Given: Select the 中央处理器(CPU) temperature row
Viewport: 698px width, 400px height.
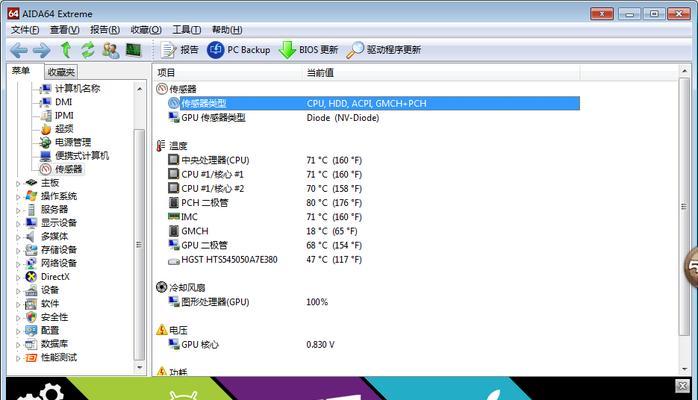Looking at the screenshot, I should (373, 160).
